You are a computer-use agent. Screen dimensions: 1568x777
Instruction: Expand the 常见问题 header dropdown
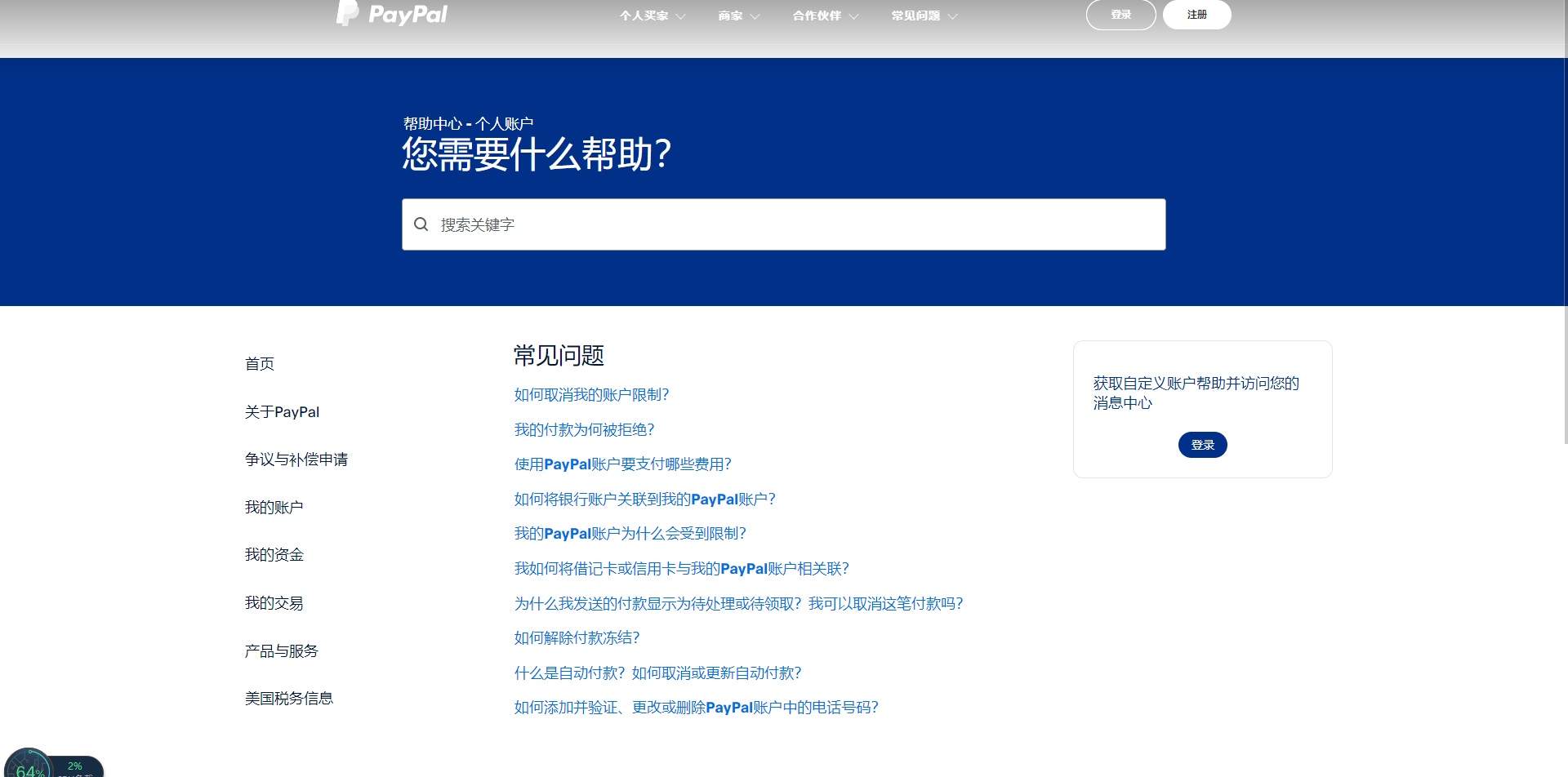pyautogui.click(x=924, y=16)
